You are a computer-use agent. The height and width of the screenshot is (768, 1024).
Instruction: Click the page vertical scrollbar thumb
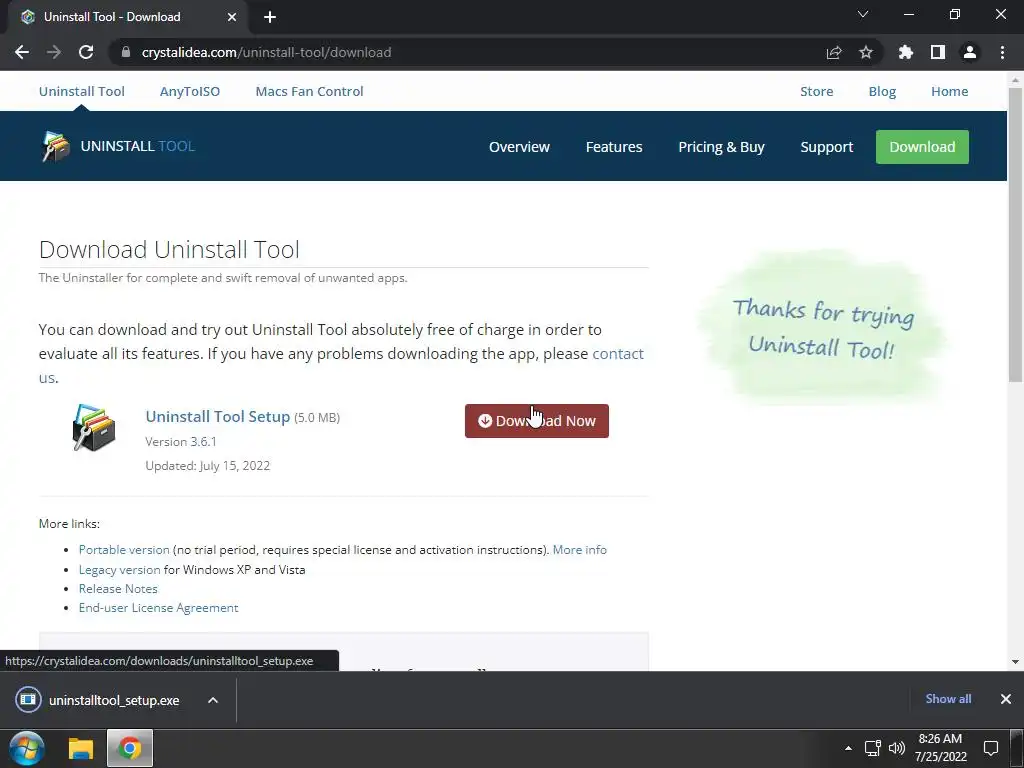click(1015, 235)
